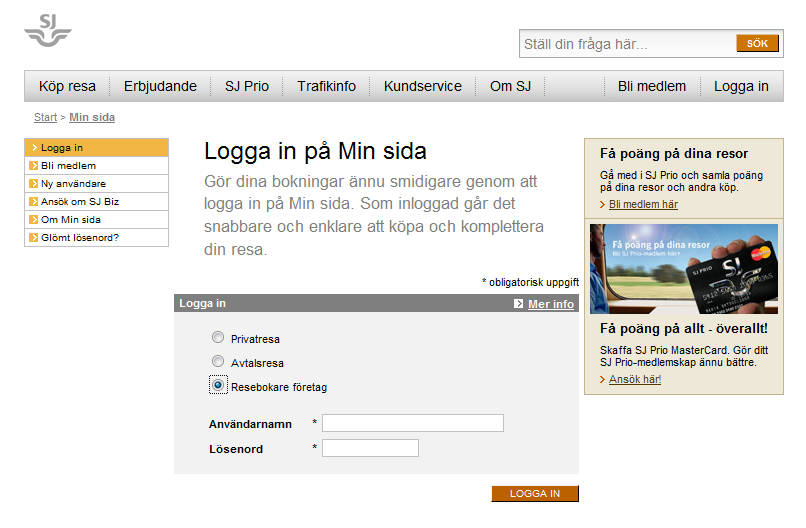
Task: Click Logga in in top navigation bar
Action: point(741,86)
